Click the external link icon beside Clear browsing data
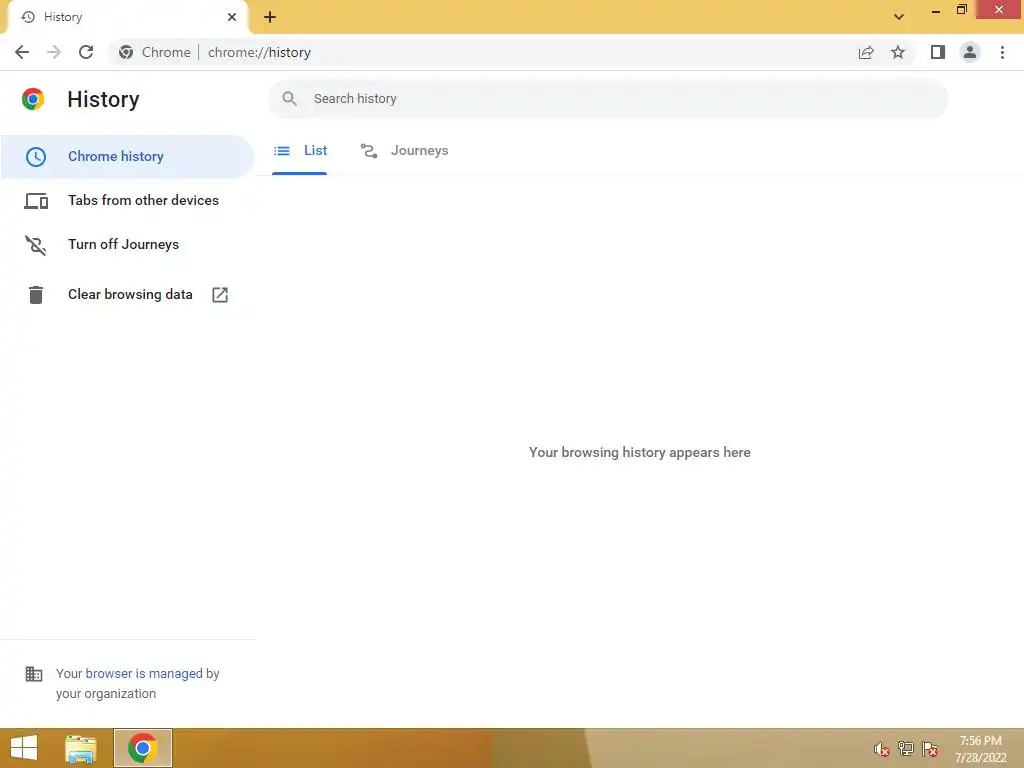Image resolution: width=1024 pixels, height=768 pixels. (220, 295)
